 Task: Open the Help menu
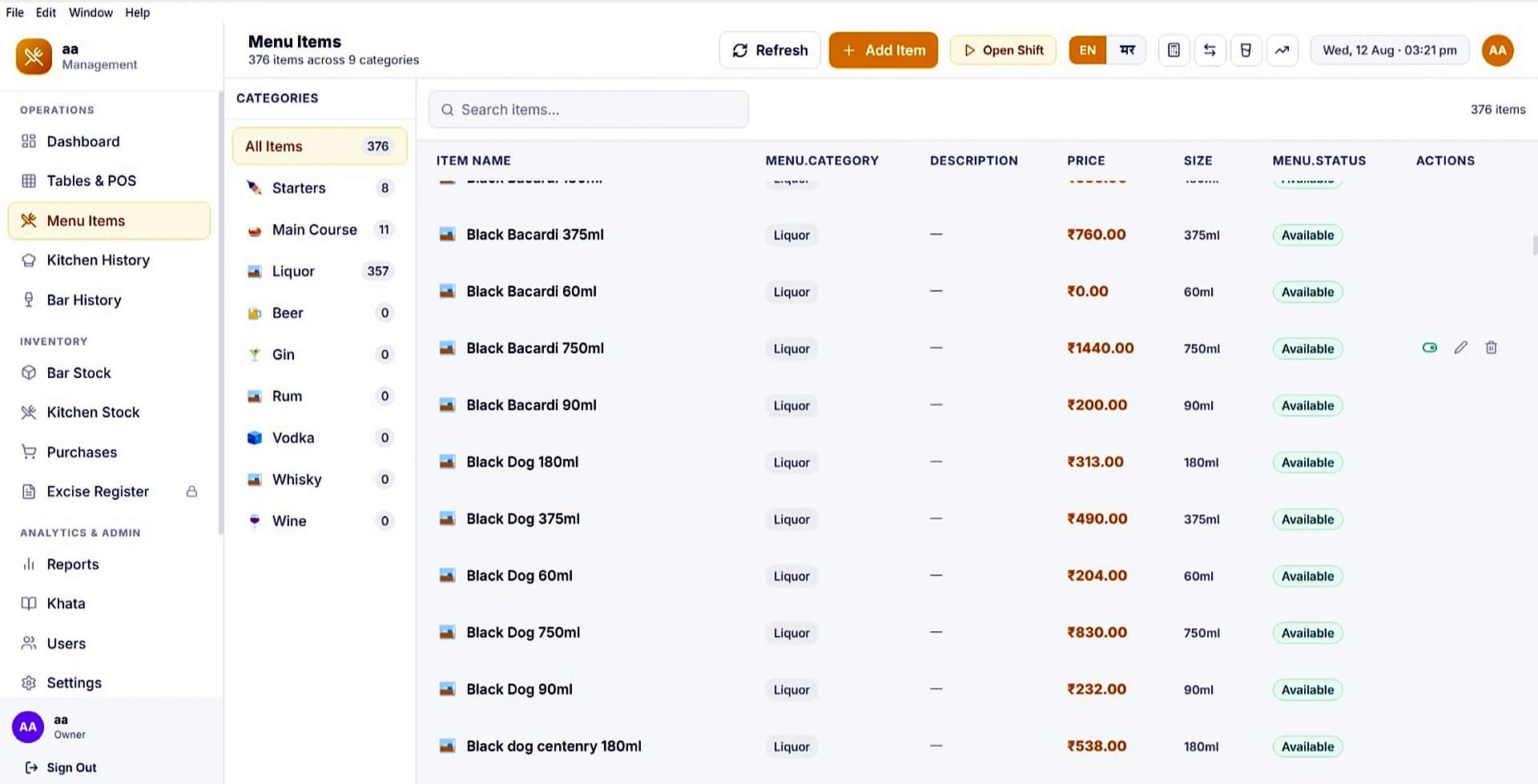point(137,12)
